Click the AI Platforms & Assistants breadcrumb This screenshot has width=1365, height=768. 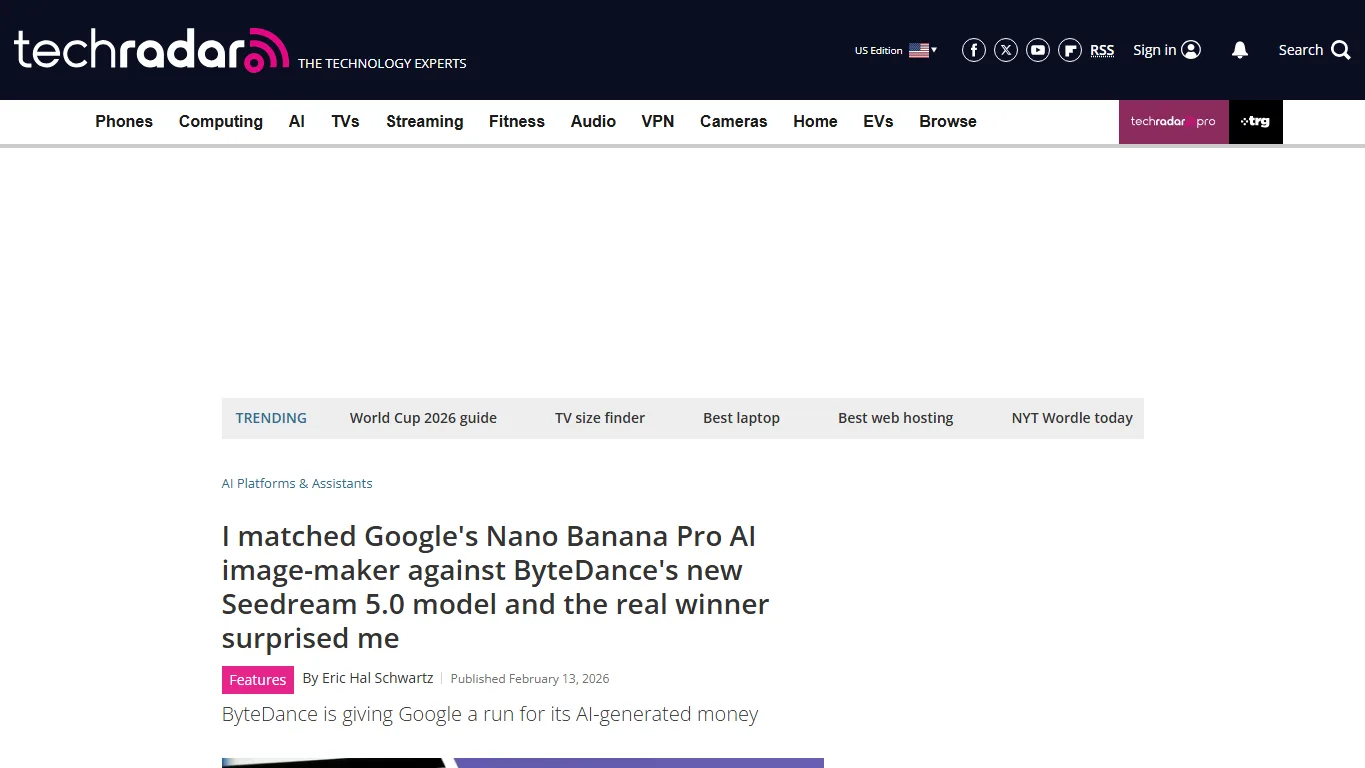(x=297, y=483)
